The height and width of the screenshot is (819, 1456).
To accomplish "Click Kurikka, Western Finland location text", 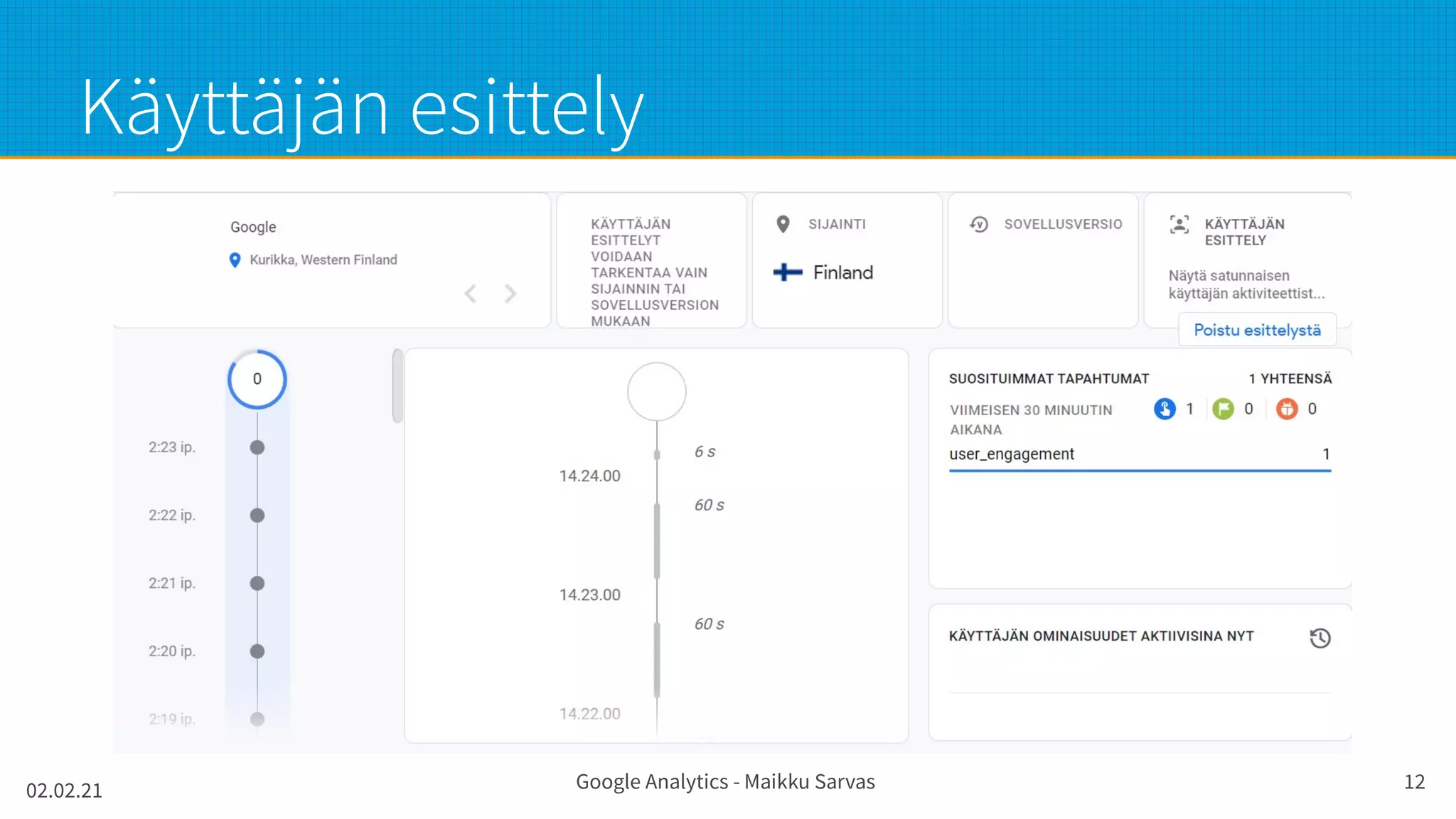I will tap(323, 260).
